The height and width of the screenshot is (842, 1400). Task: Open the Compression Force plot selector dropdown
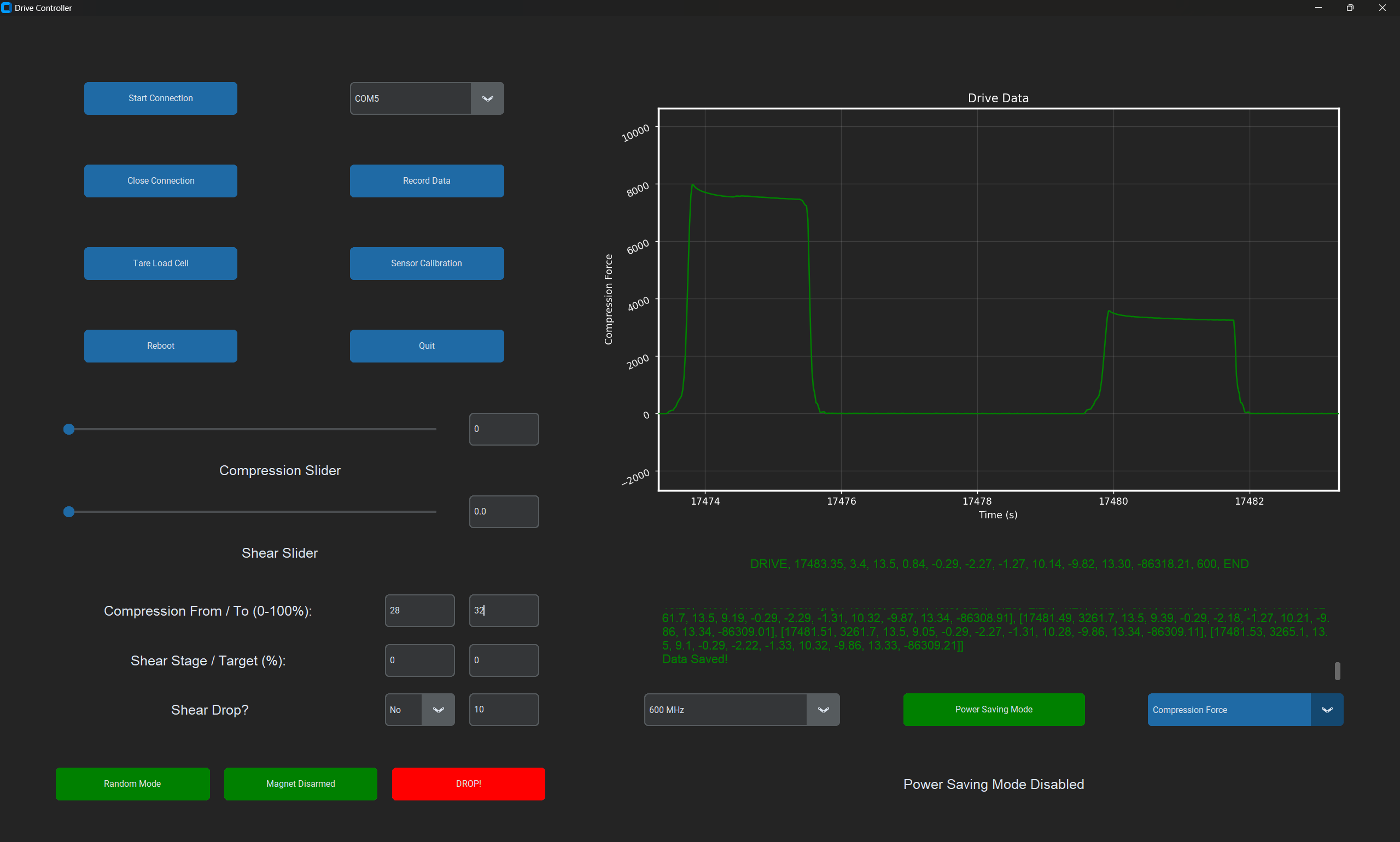[1326, 710]
